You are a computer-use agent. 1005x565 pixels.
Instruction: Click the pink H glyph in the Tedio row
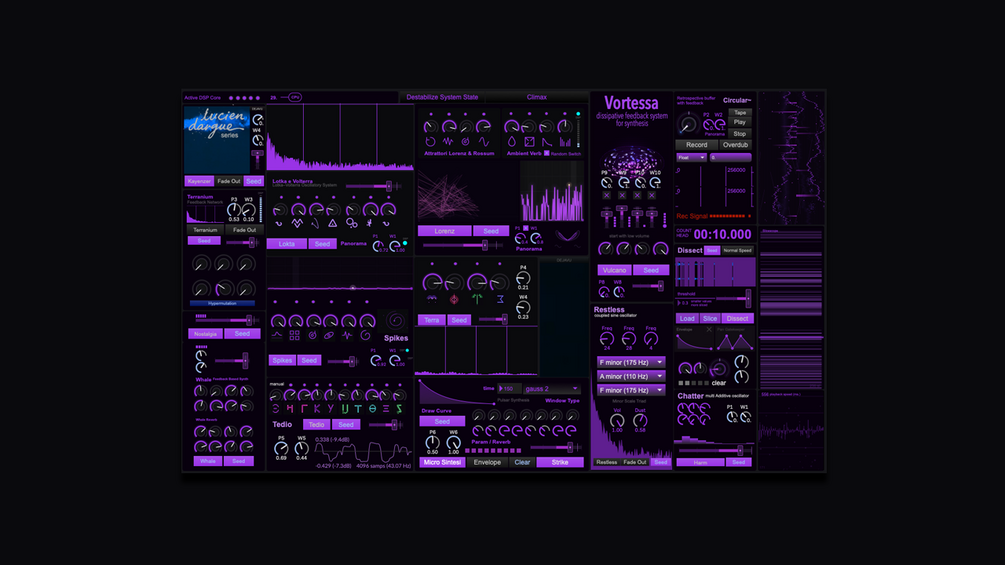[x=290, y=409]
